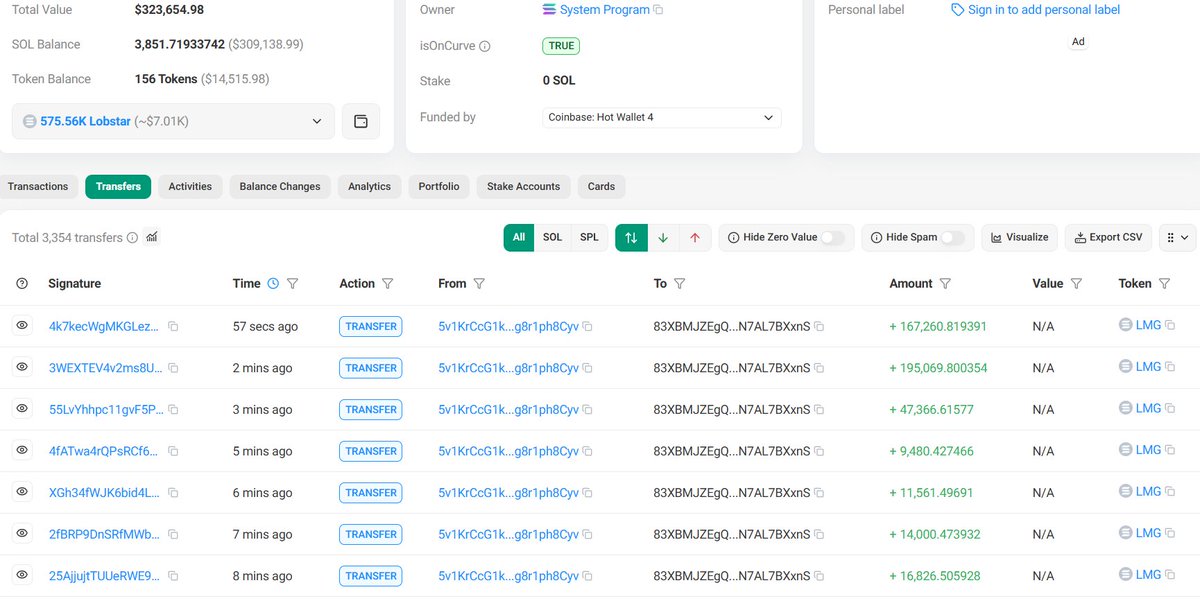Switch to the Transactions tab
This screenshot has height=601, width=1200.
tap(38, 186)
